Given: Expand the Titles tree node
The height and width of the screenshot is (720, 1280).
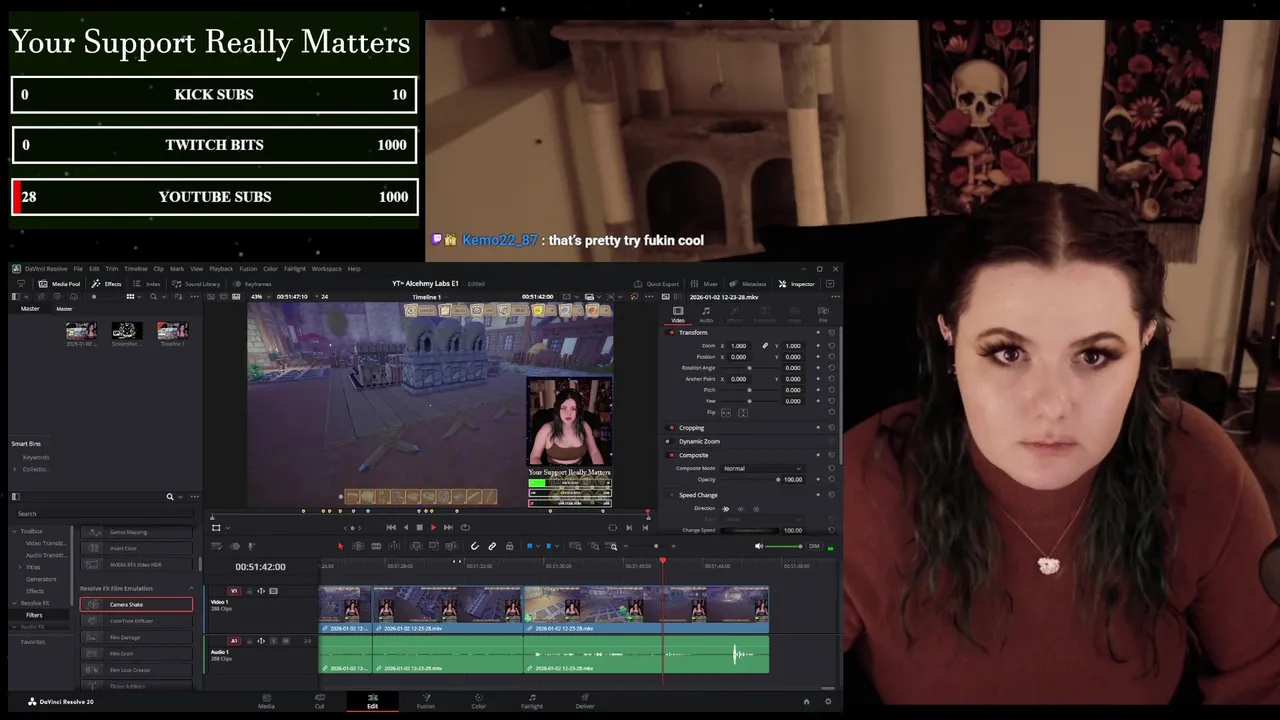Looking at the screenshot, I should point(20,567).
